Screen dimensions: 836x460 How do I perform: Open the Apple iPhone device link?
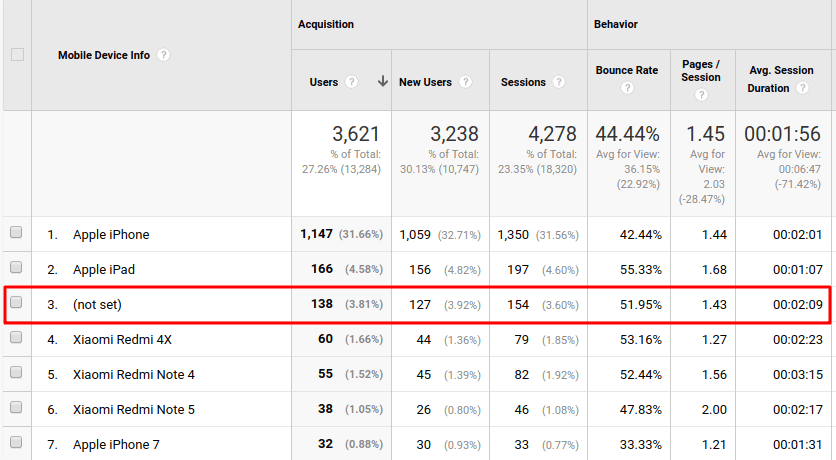(x=111, y=235)
